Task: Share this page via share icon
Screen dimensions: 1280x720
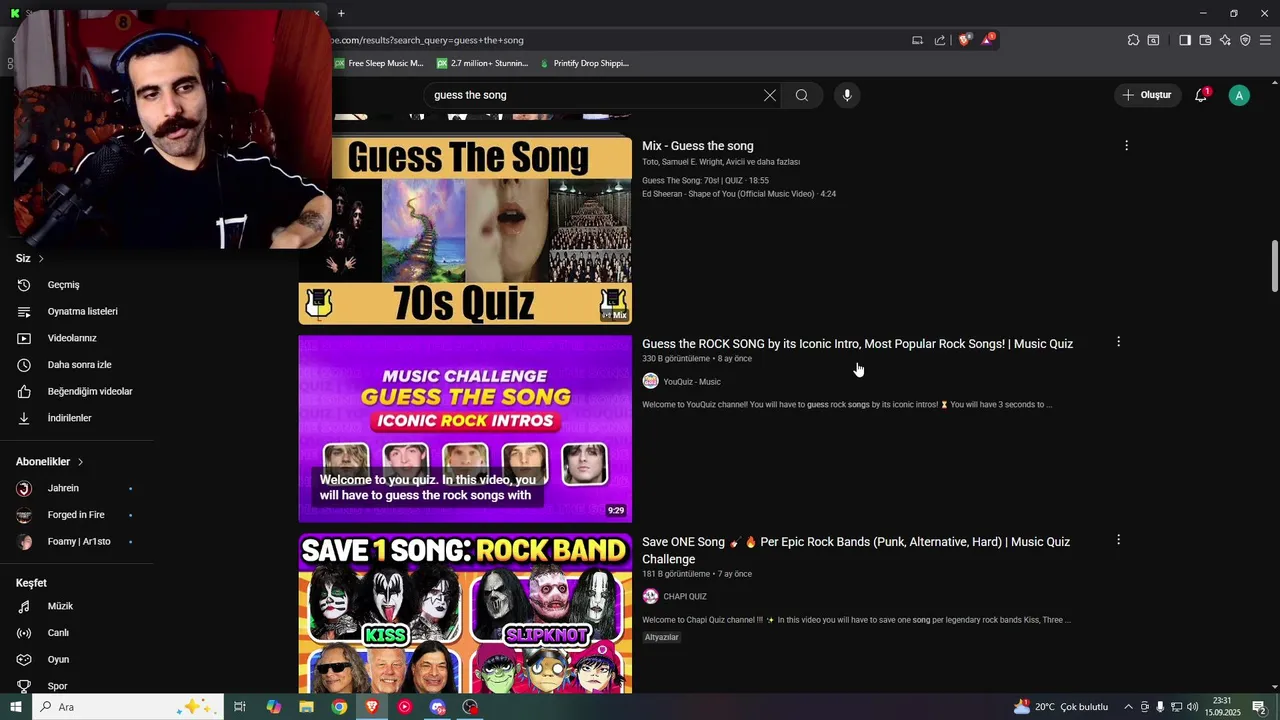Action: (940, 40)
